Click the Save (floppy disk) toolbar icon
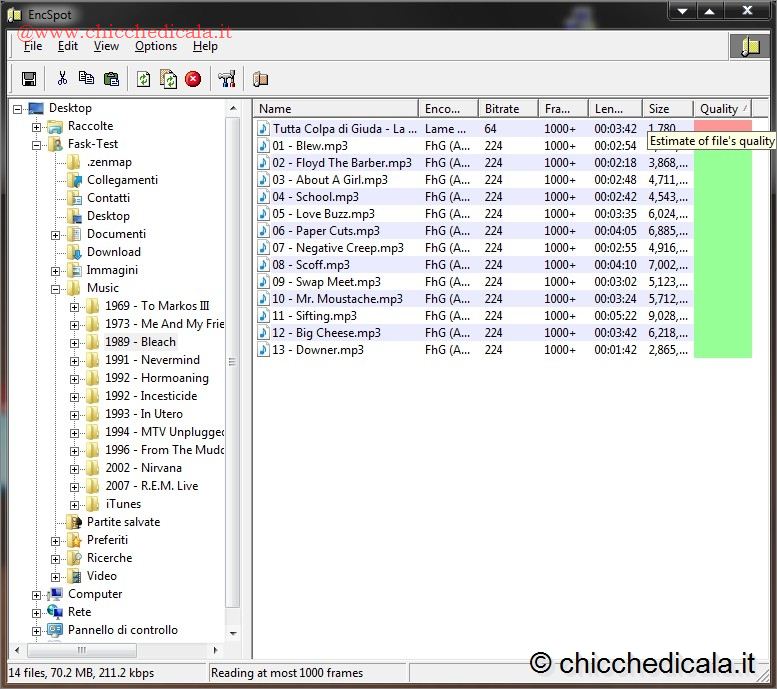777x689 pixels. pyautogui.click(x=29, y=79)
